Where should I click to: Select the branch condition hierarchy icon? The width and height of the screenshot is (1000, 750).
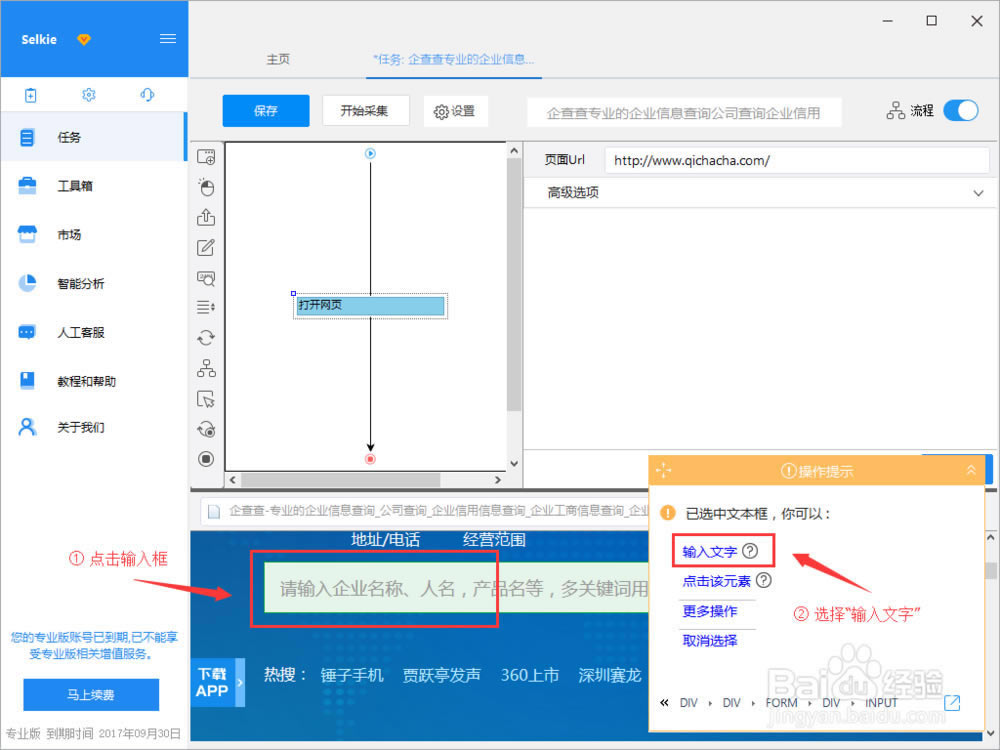206,368
